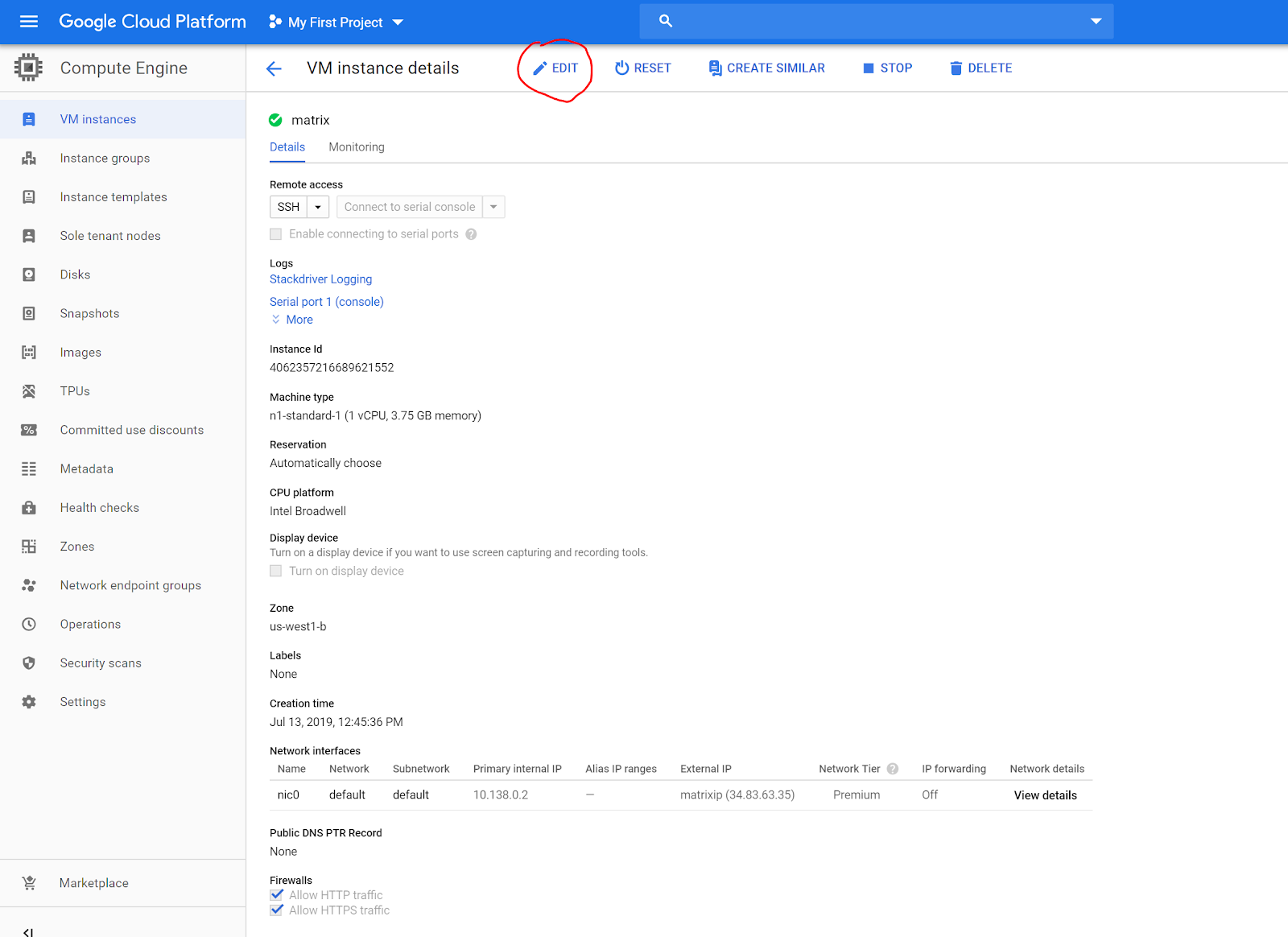Select the Details tab
Image resolution: width=1288 pixels, height=937 pixels.
pyautogui.click(x=287, y=147)
